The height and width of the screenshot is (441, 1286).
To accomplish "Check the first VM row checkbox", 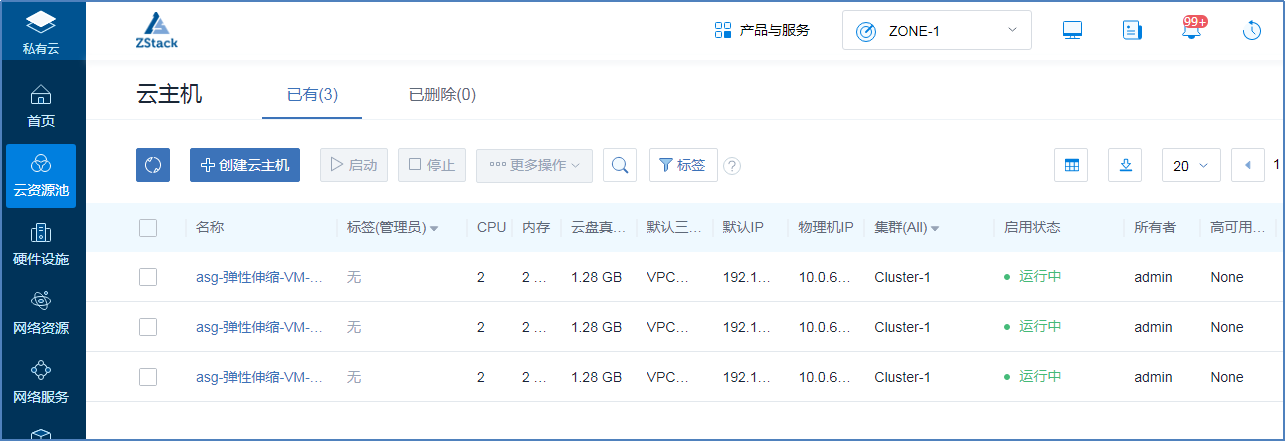I will (148, 277).
